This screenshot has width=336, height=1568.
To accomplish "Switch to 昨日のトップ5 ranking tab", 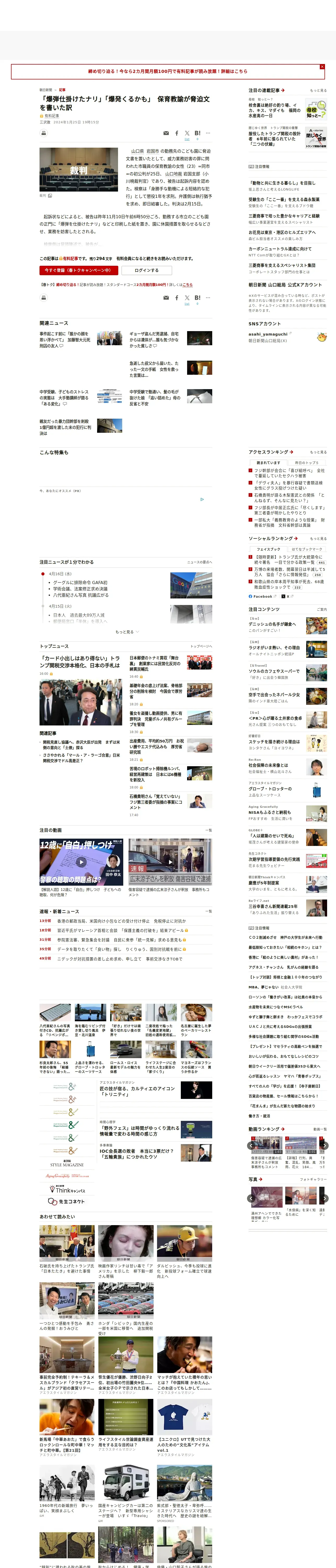I will (307, 463).
